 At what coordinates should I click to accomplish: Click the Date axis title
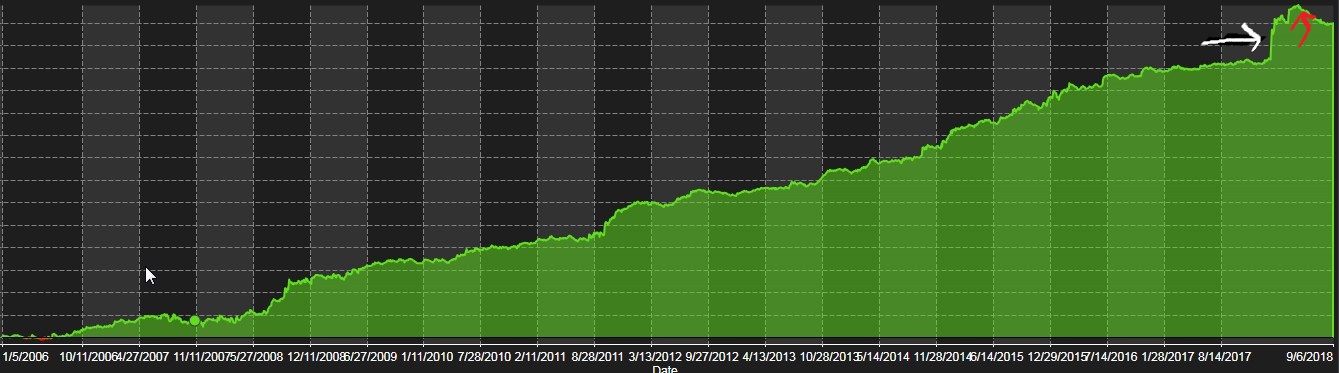pyautogui.click(x=665, y=369)
